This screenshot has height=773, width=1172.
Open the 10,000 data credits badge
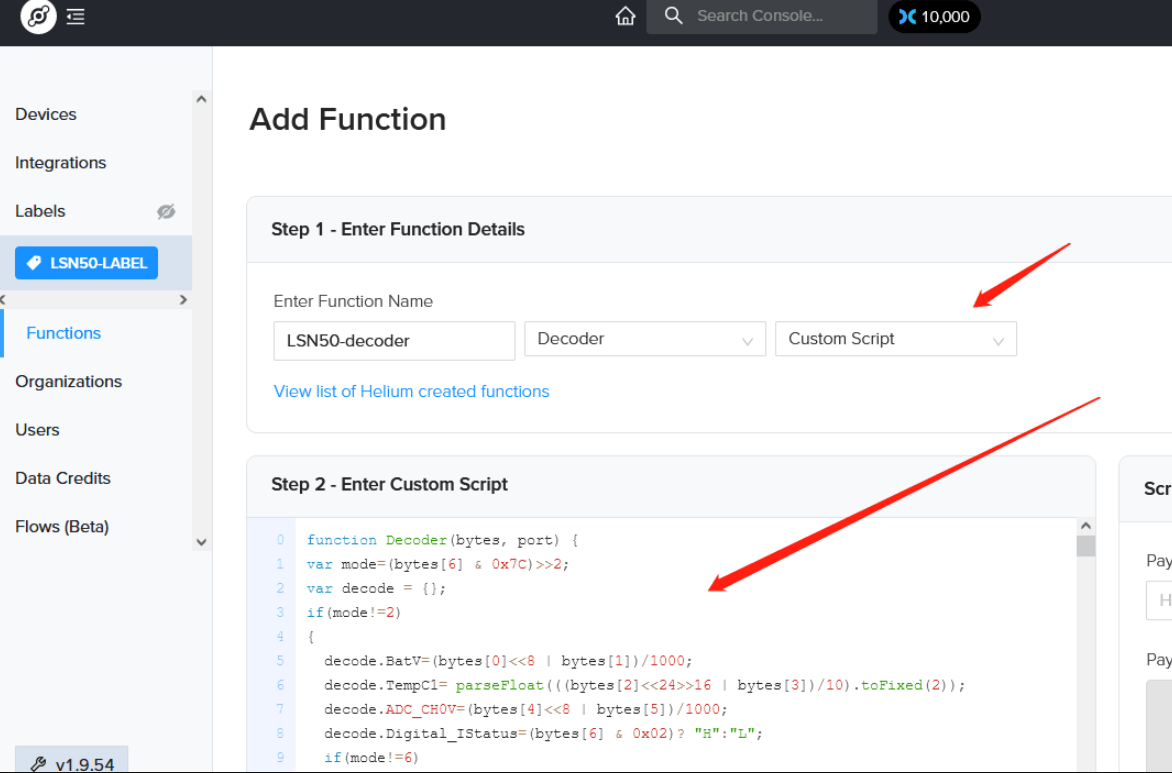pyautogui.click(x=934, y=16)
